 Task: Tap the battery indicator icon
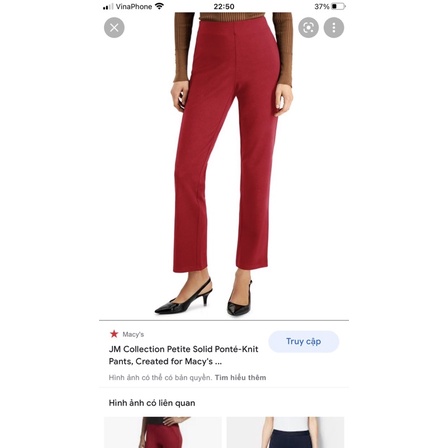338,6
